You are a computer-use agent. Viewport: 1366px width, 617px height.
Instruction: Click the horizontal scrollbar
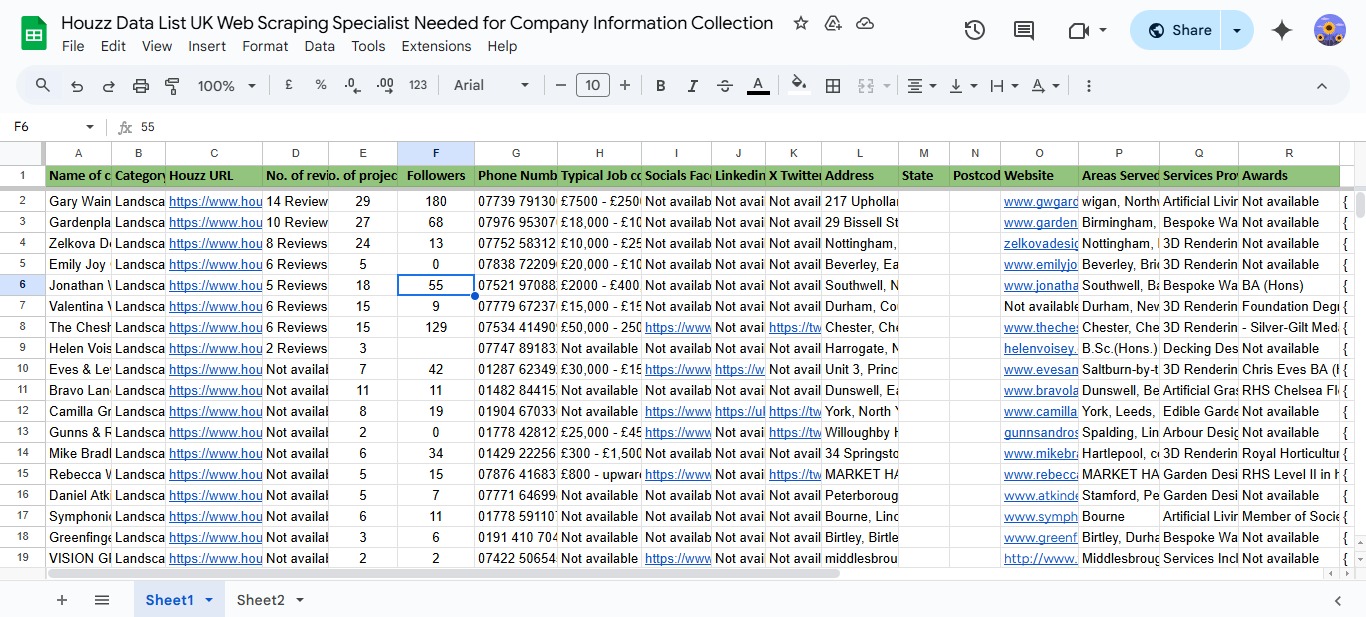coord(444,574)
